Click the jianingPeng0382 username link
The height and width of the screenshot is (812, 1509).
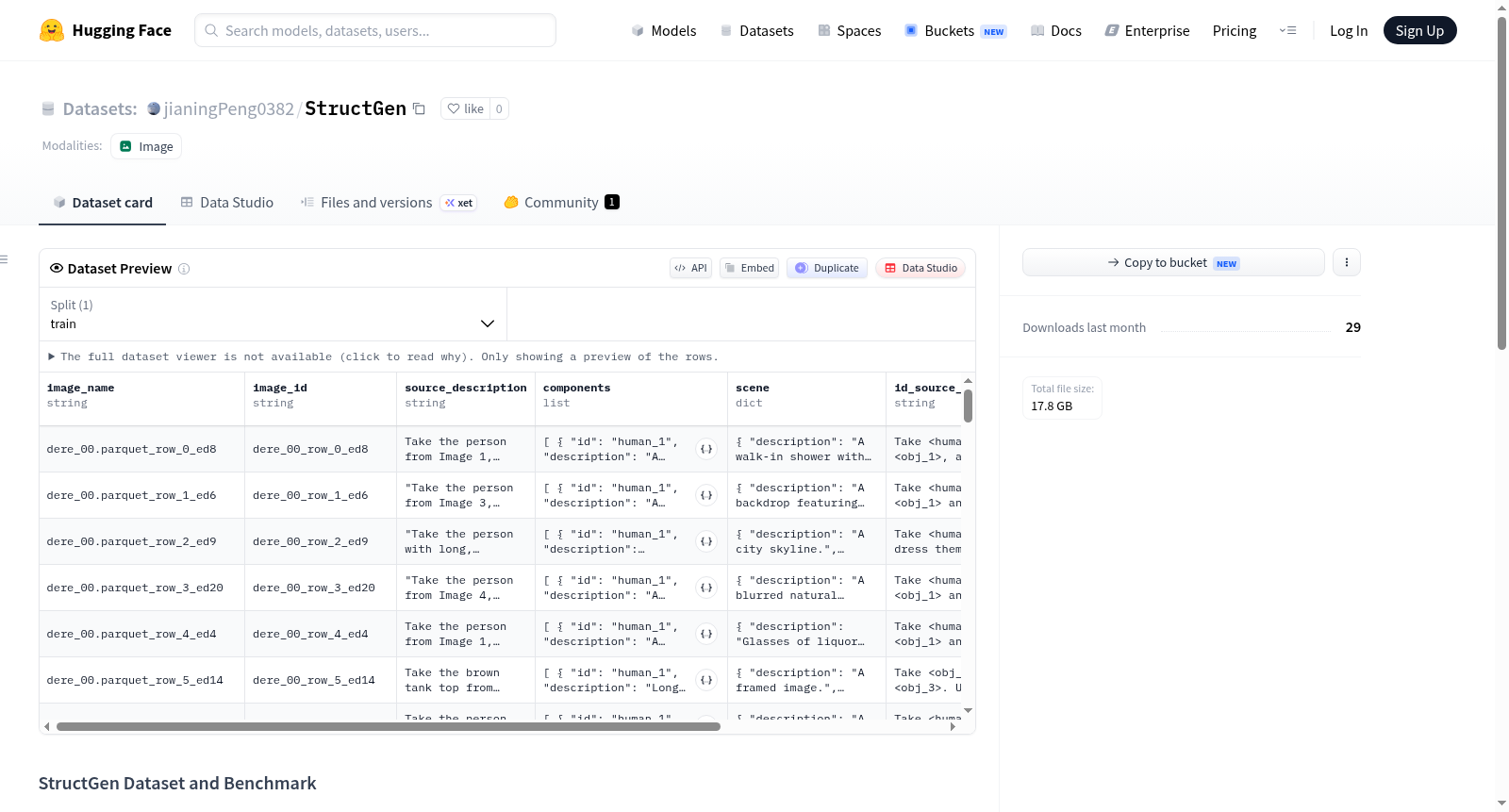[229, 108]
